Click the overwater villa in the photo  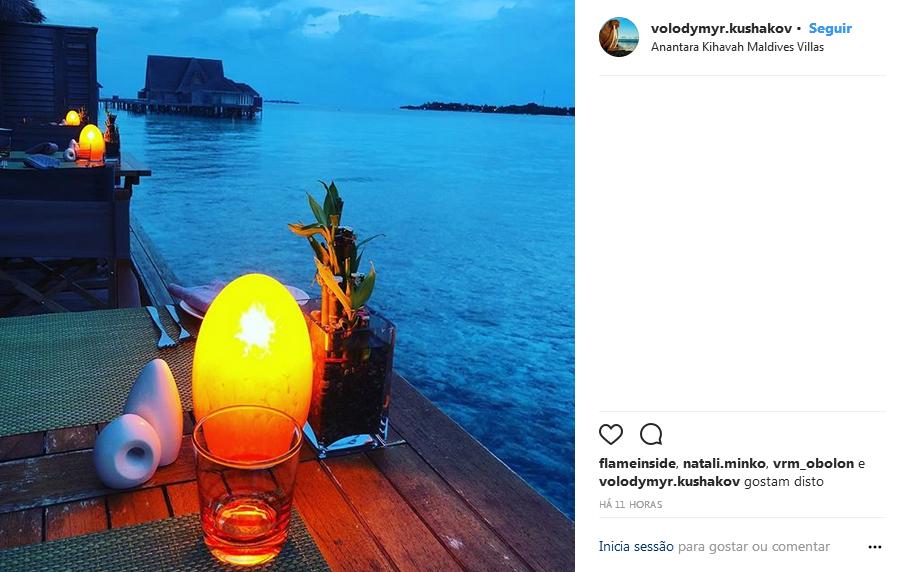(198, 82)
